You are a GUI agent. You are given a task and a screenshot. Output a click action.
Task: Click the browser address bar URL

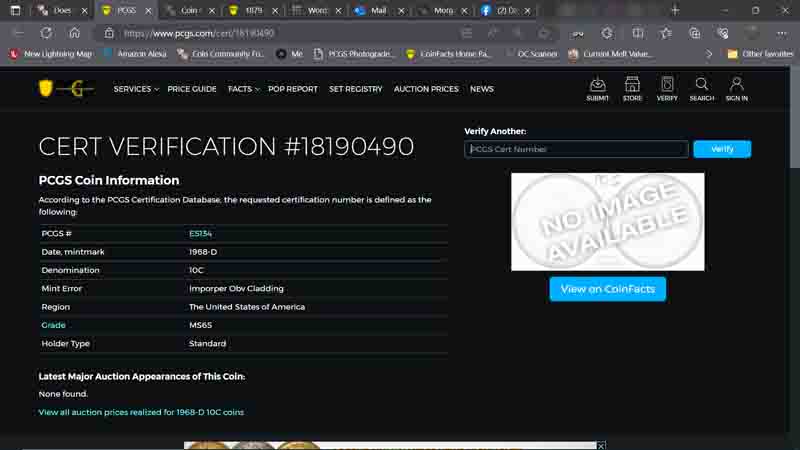[199, 33]
